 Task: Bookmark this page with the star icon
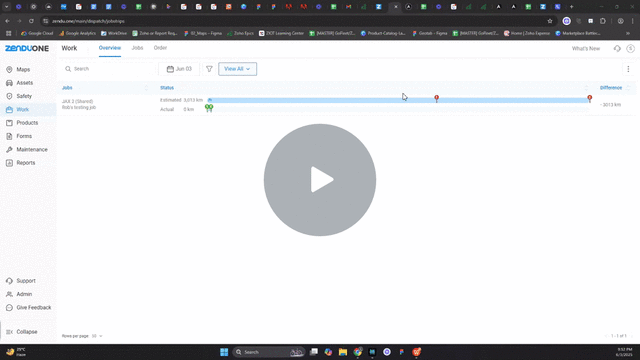point(550,21)
